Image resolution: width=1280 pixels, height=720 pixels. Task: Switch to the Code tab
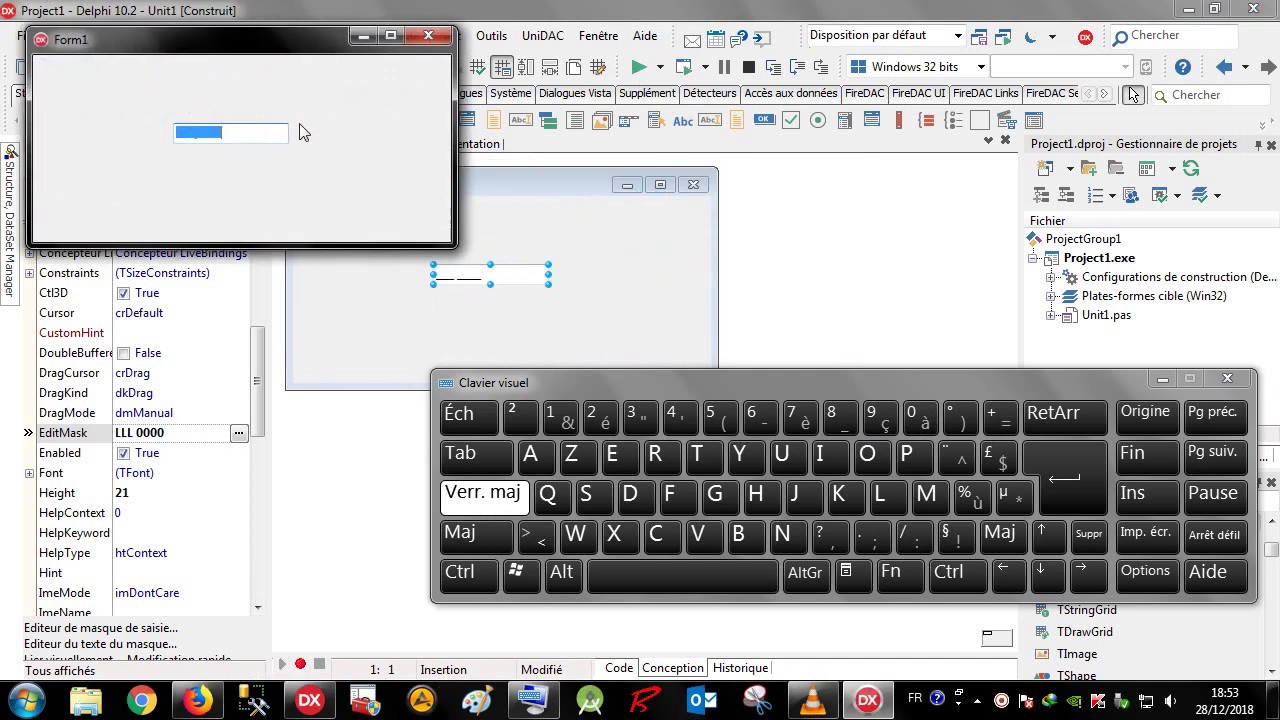point(619,668)
